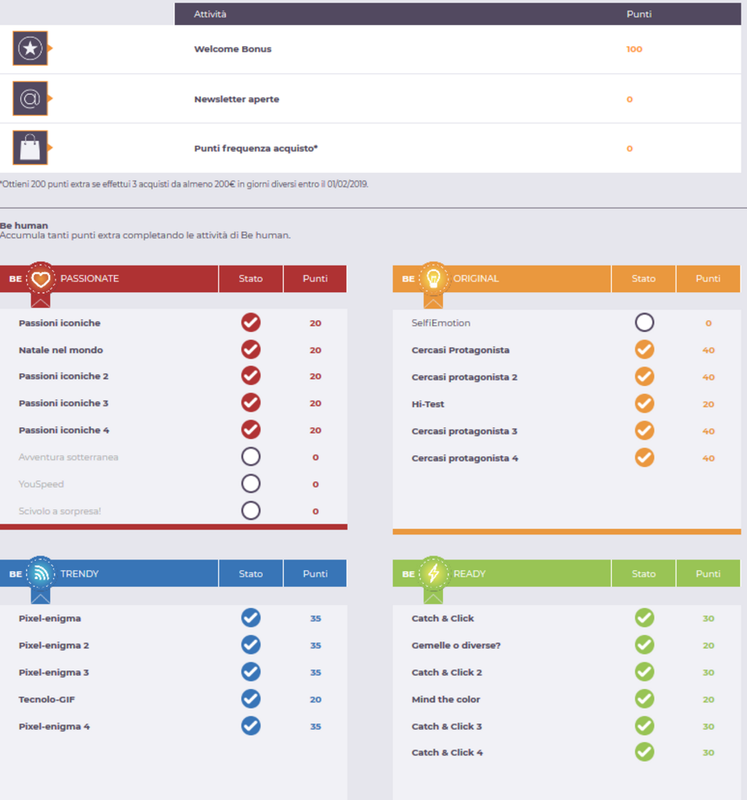The height and width of the screenshot is (800, 747).
Task: Click the Be Passionate heart badge
Action: coord(41,279)
